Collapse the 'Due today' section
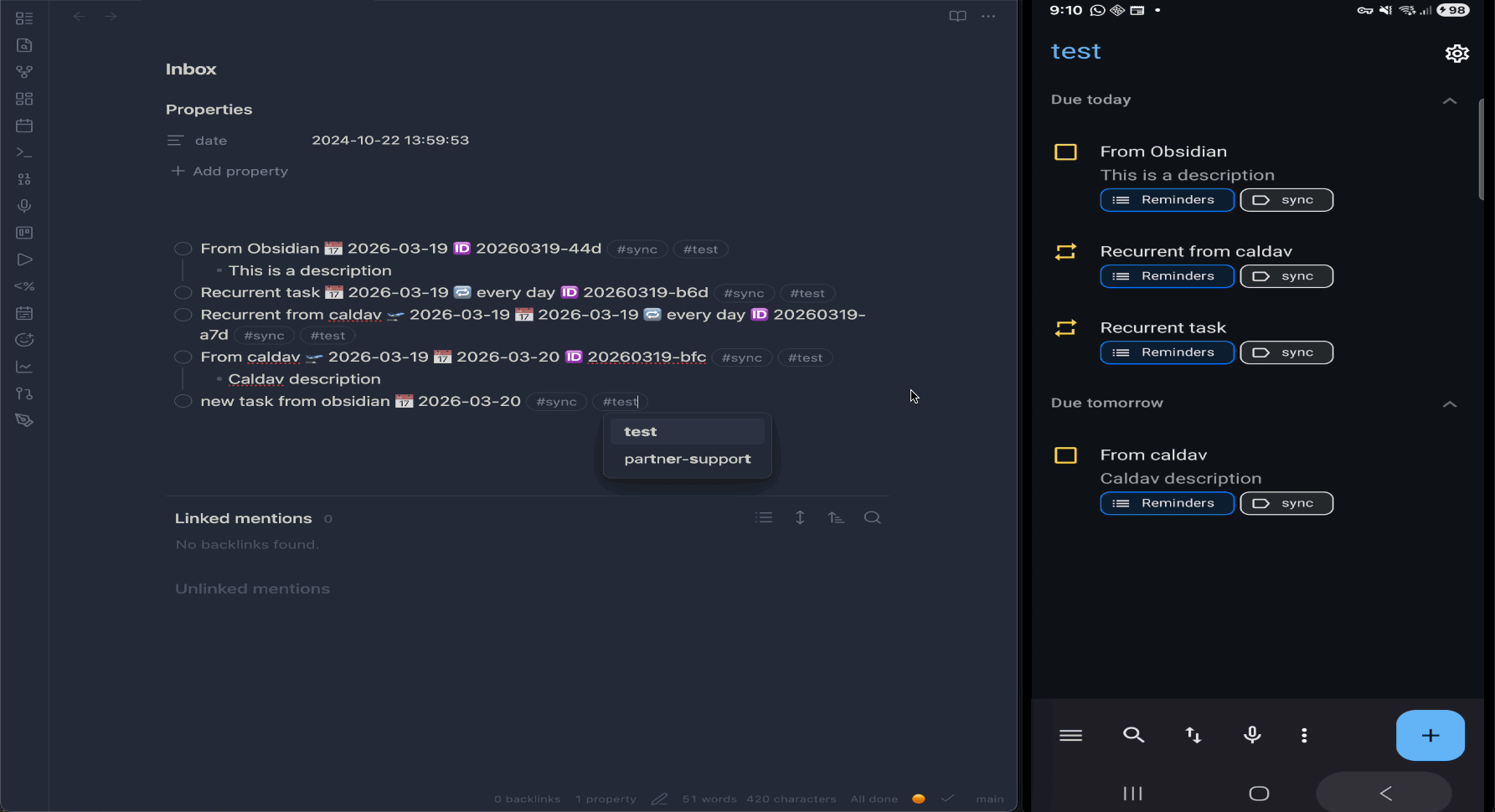This screenshot has height=812, width=1495. tap(1450, 100)
